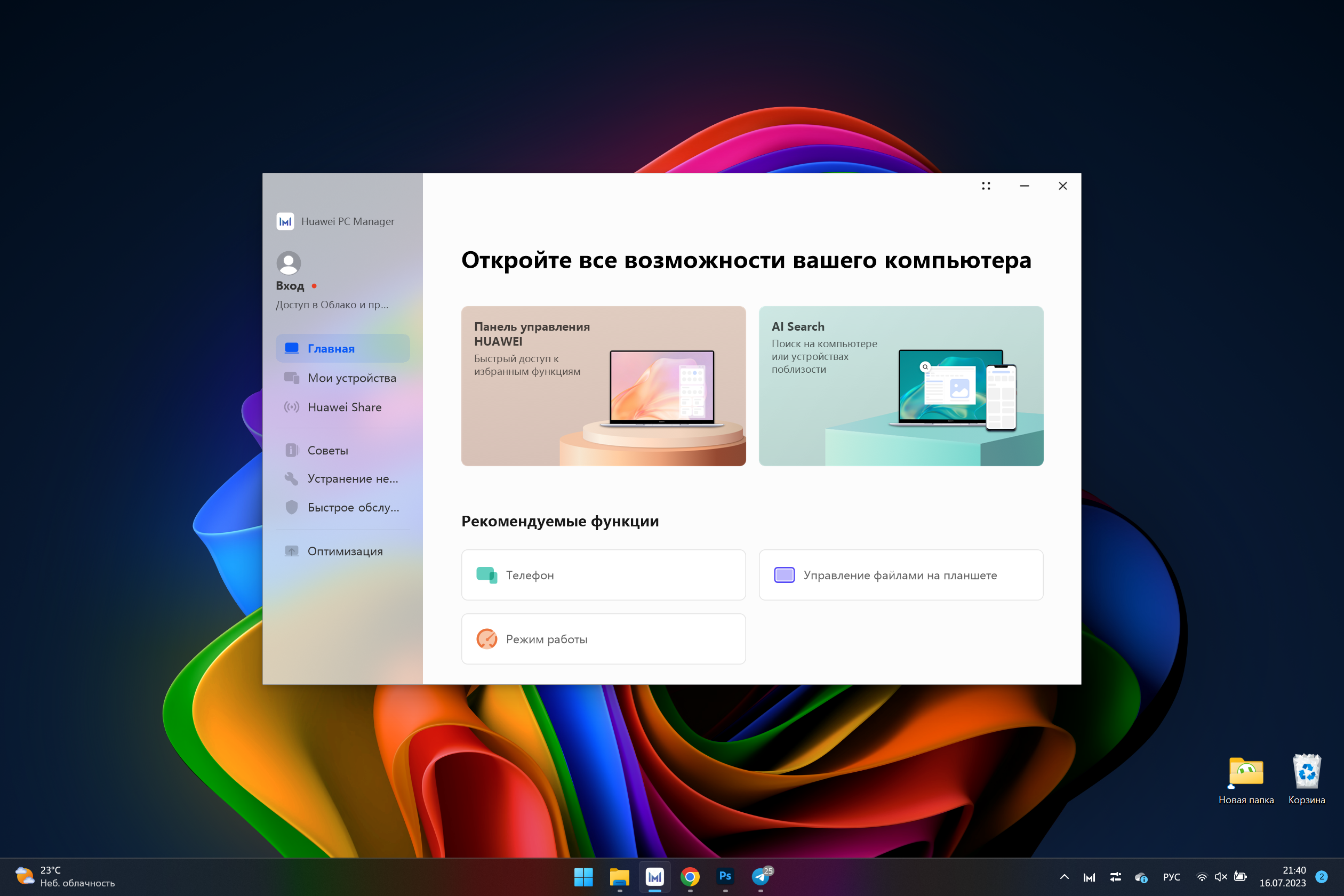Open Wi-Fi network settings in tray
The width and height of the screenshot is (1344, 896).
tap(1202, 877)
